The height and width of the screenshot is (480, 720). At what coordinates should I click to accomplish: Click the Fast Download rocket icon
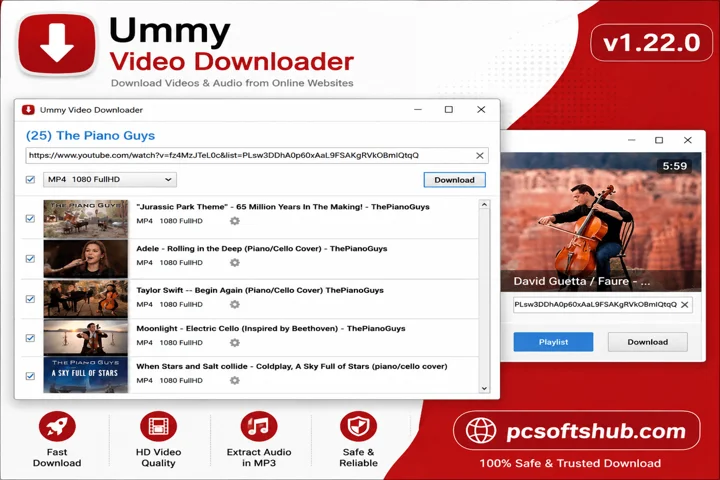click(57, 426)
